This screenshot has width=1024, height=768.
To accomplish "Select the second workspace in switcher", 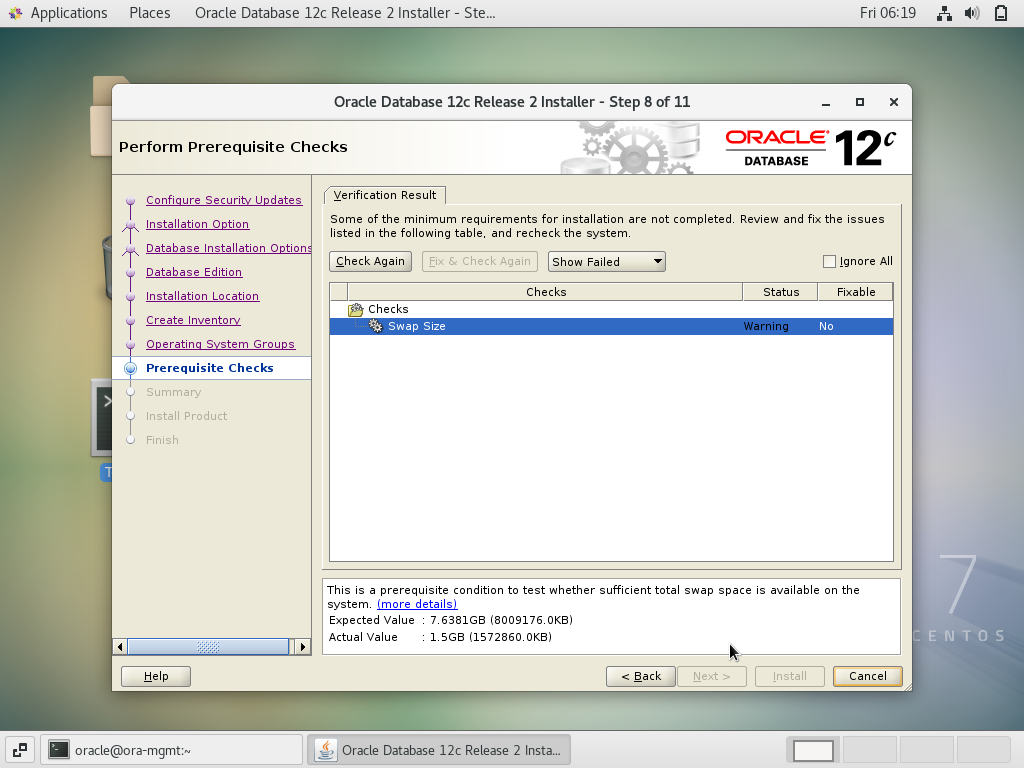I will (870, 750).
